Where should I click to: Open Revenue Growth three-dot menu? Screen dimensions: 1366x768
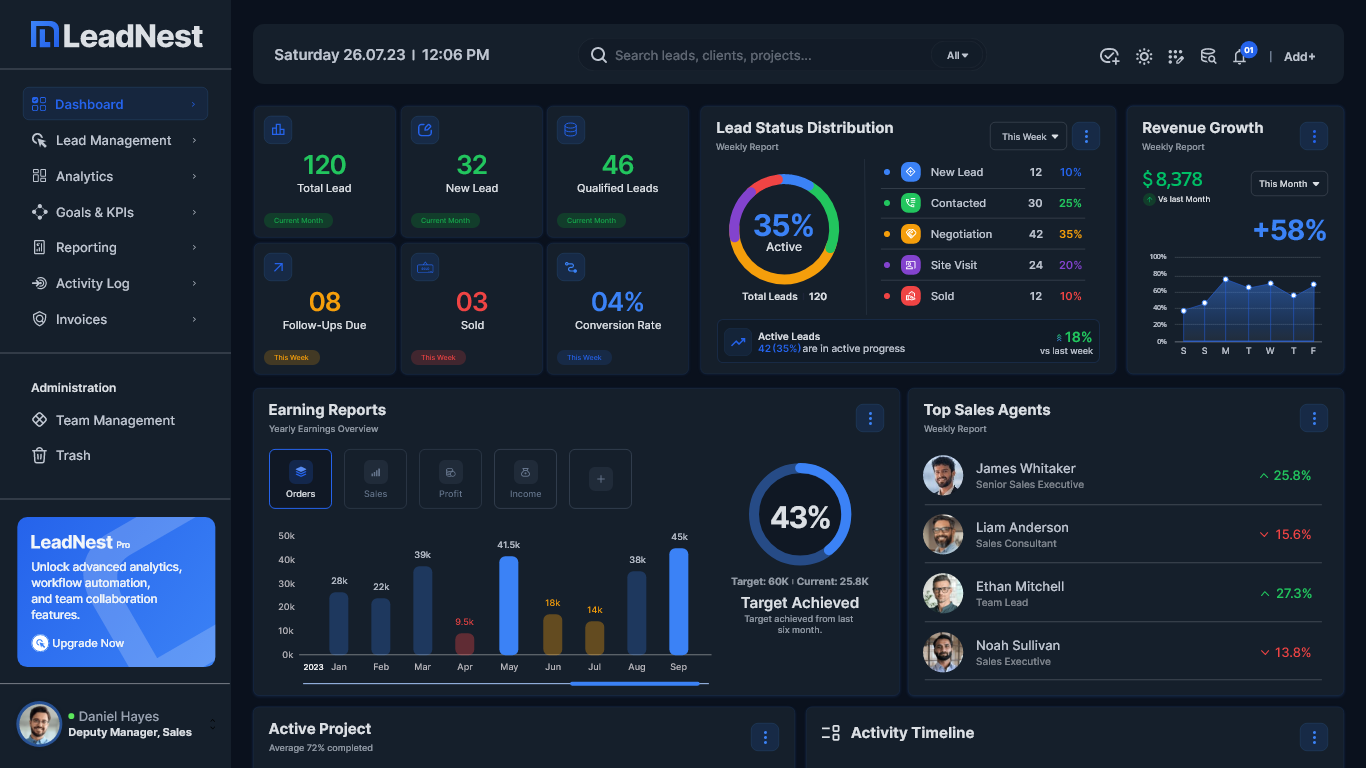tap(1314, 136)
